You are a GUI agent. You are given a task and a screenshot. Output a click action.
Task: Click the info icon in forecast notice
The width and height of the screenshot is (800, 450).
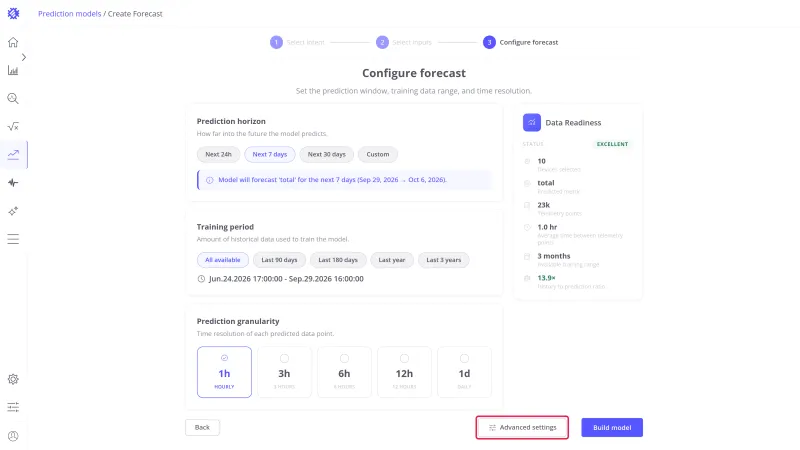210,180
